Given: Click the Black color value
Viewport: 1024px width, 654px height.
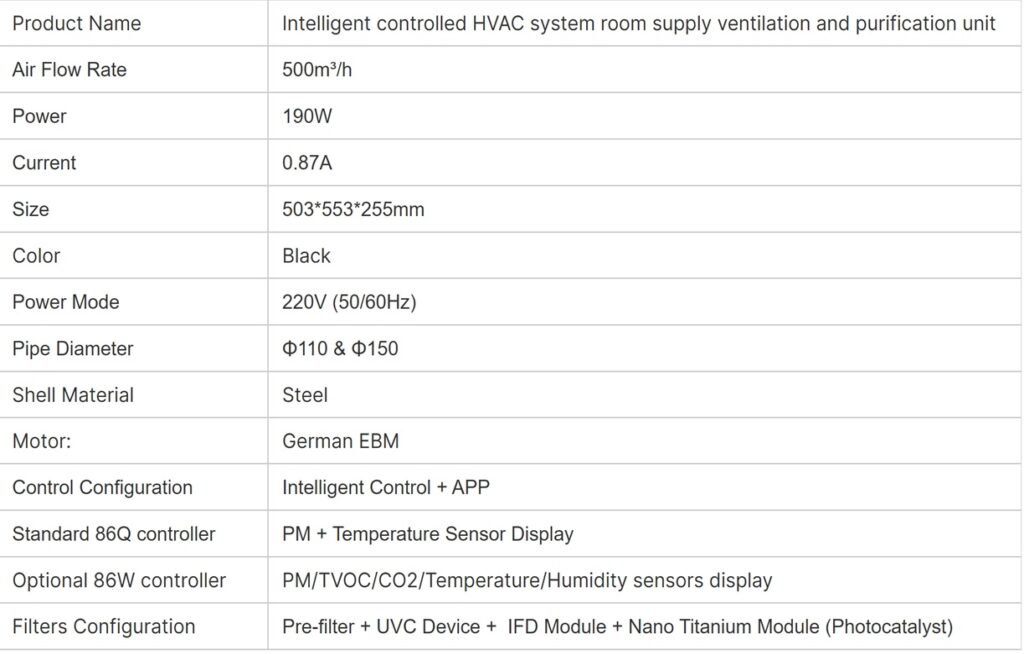Looking at the screenshot, I should (x=306, y=255).
